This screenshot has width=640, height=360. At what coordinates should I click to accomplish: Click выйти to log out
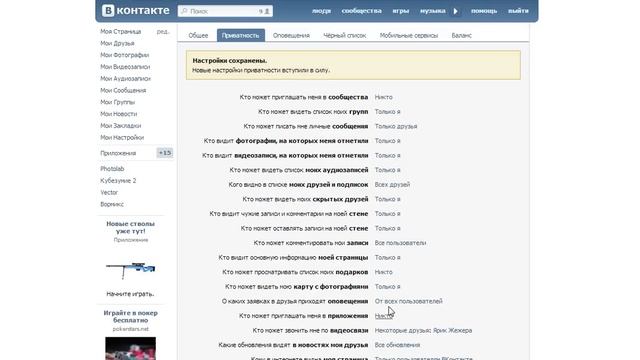click(x=518, y=11)
